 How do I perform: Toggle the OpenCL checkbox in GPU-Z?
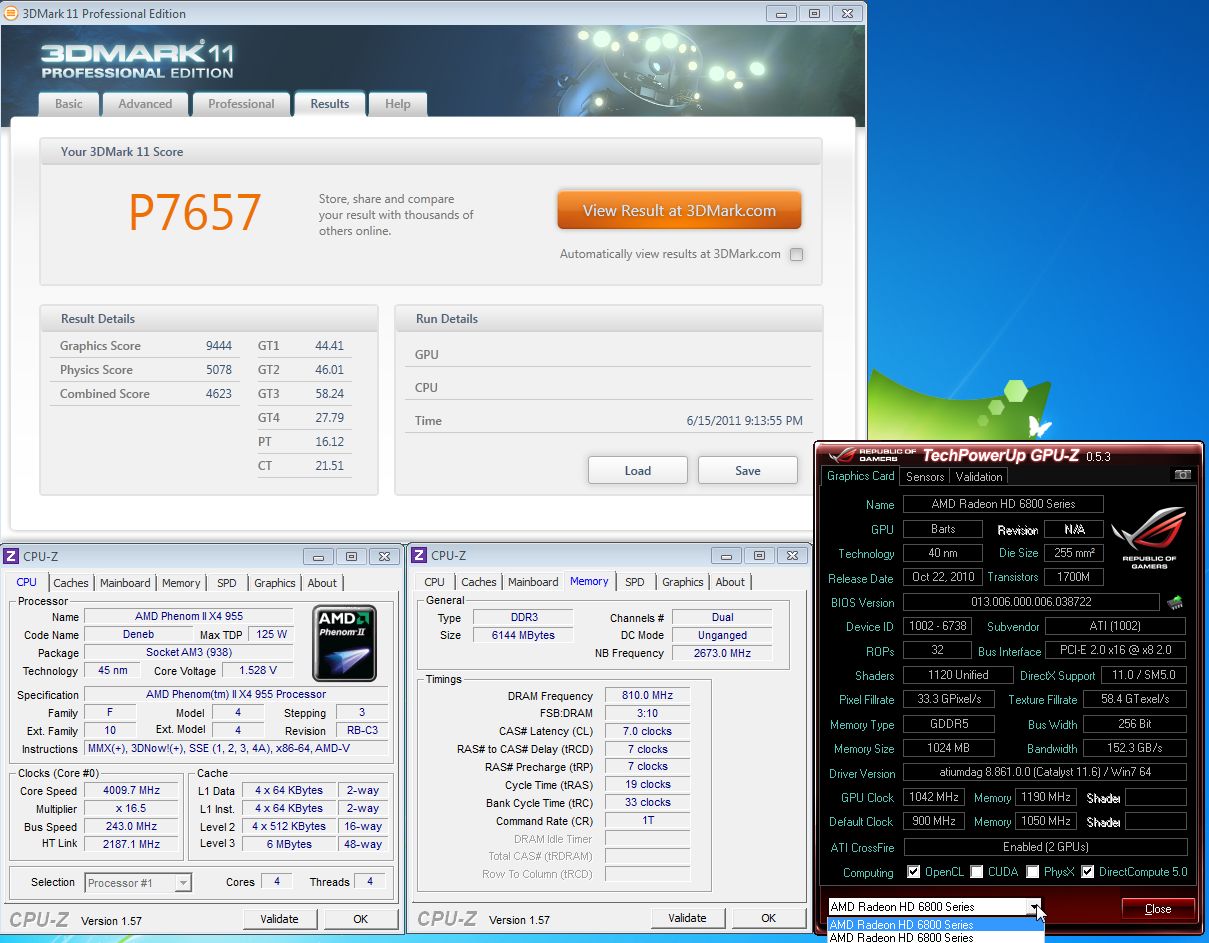(913, 872)
